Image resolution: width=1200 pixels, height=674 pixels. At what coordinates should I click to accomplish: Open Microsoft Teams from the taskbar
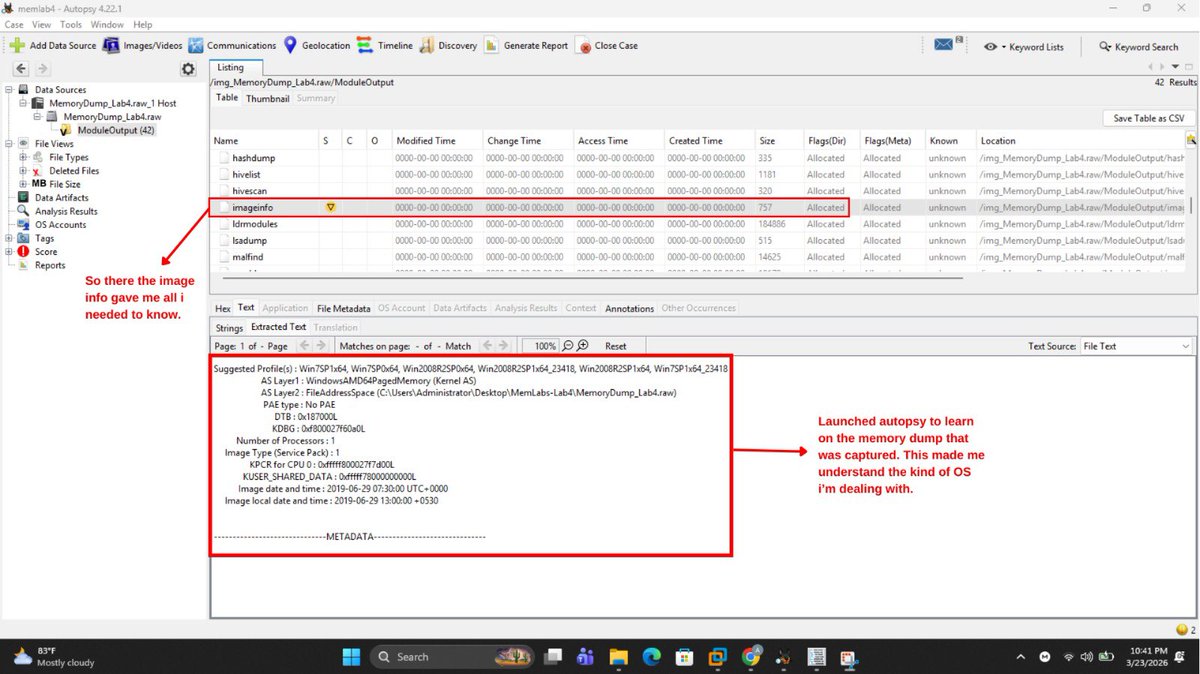pos(585,657)
